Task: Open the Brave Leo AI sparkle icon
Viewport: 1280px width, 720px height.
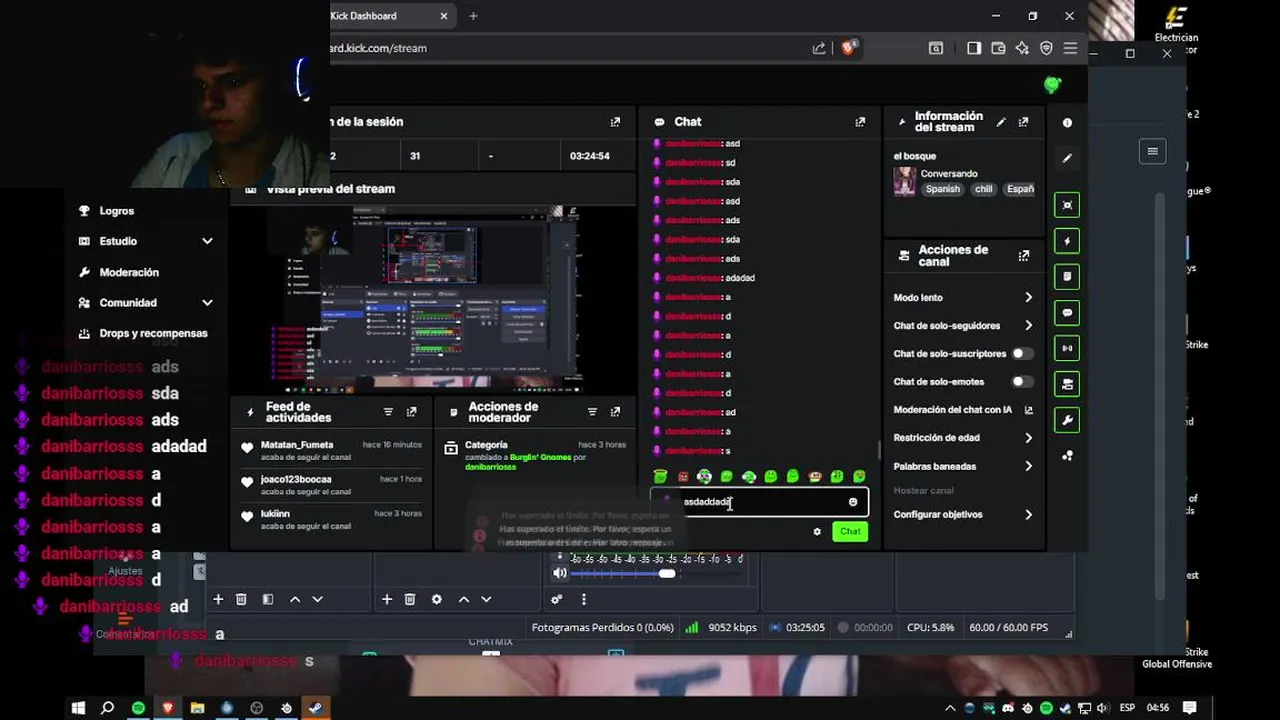Action: [x=1021, y=48]
